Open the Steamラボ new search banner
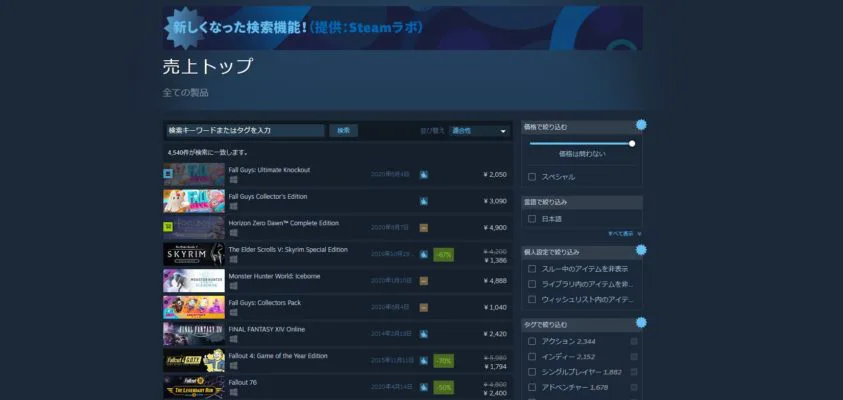The height and width of the screenshot is (400, 843). (402, 28)
